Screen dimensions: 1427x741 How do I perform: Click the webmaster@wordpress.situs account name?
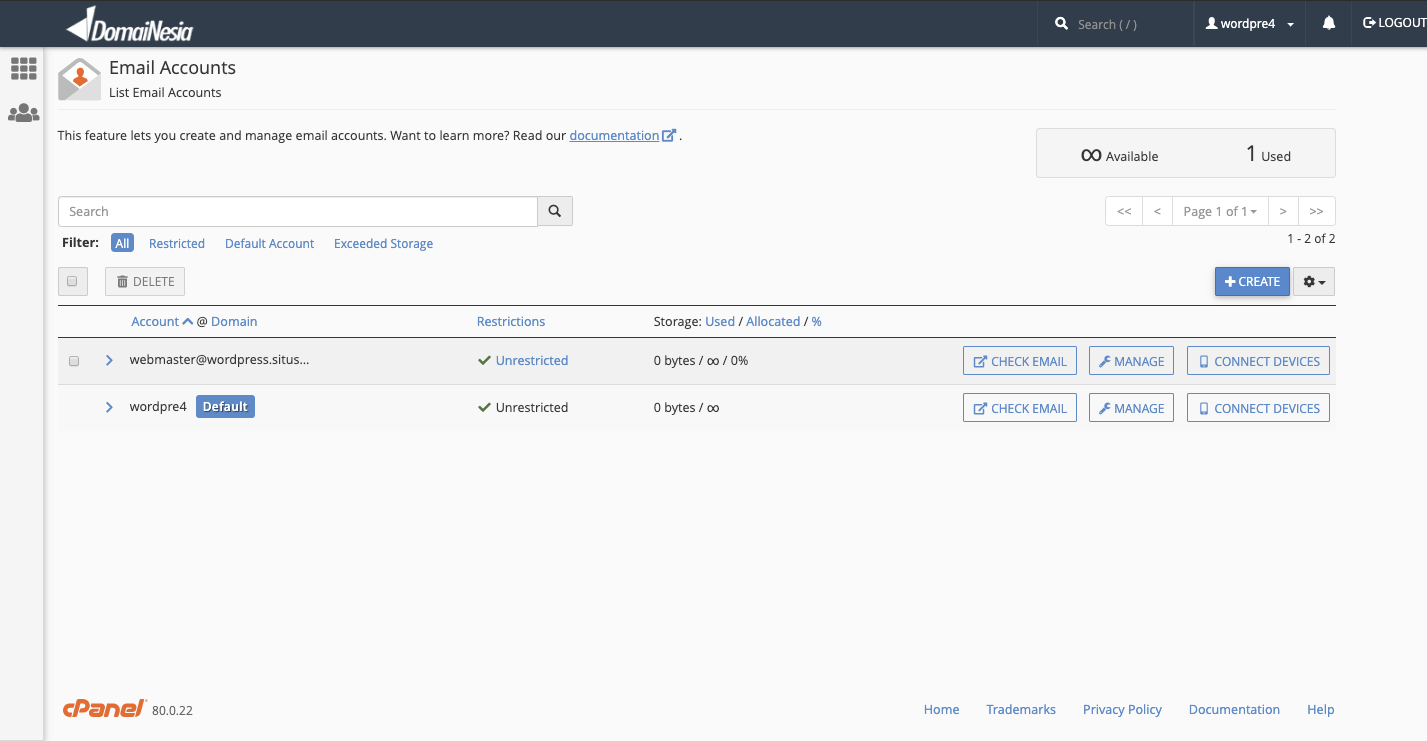(x=219, y=360)
